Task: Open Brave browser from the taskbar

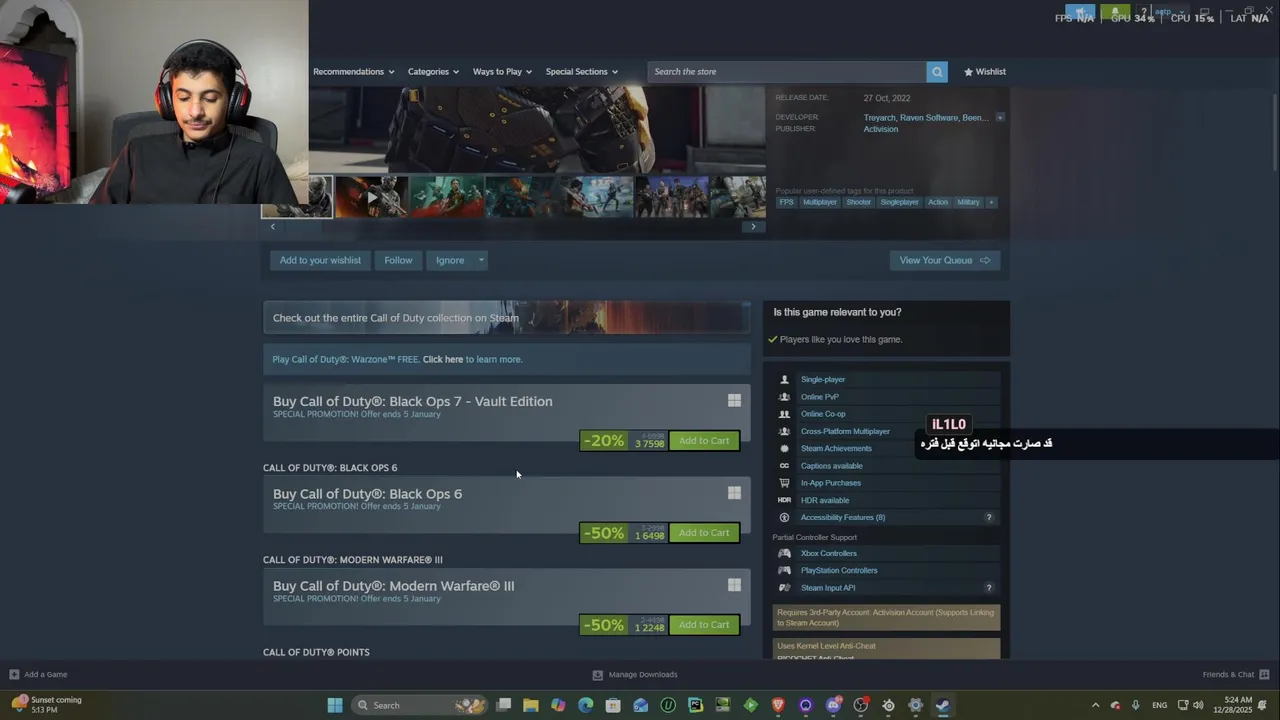Action: pos(778,705)
